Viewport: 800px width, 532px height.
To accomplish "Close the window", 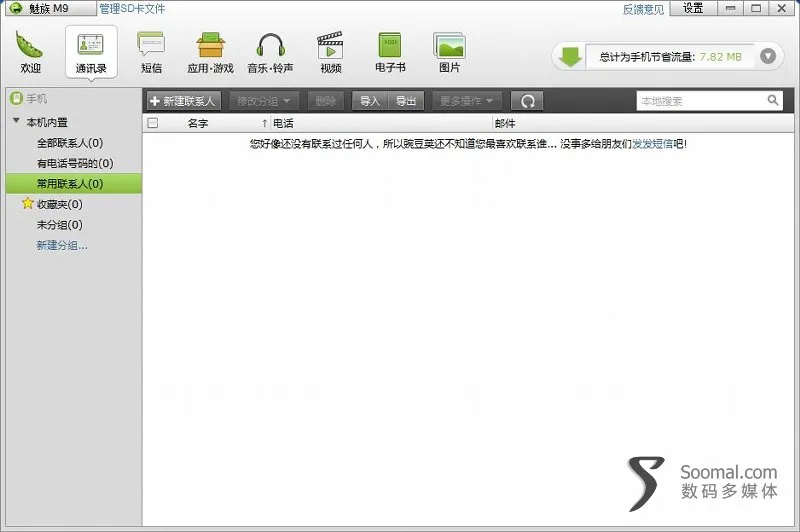I will [782, 8].
